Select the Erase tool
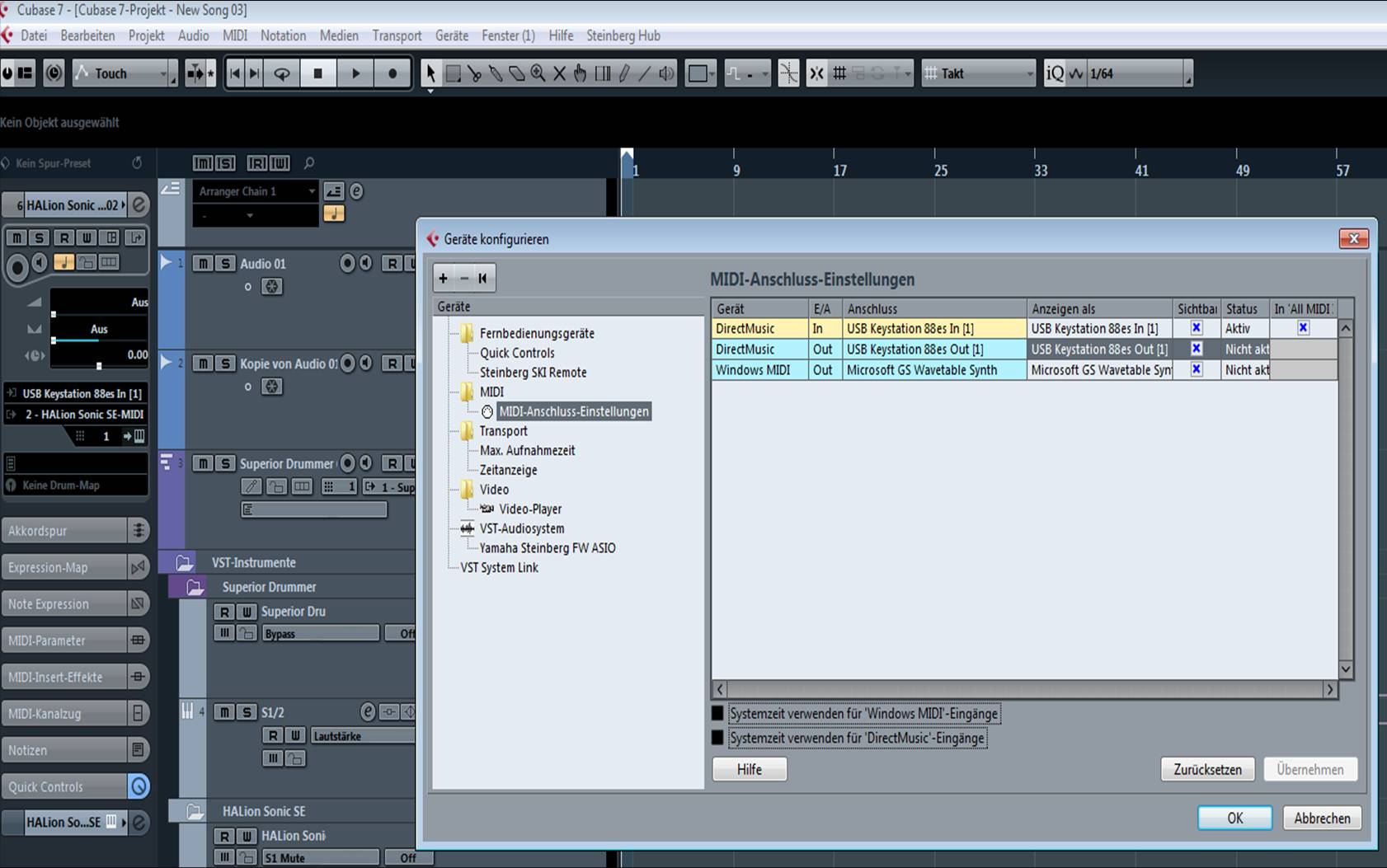This screenshot has width=1387, height=868. point(517,73)
